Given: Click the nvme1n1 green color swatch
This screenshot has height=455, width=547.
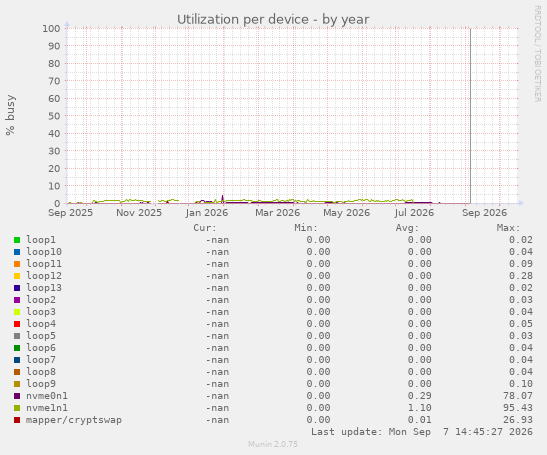Looking at the screenshot, I should 17,408.
